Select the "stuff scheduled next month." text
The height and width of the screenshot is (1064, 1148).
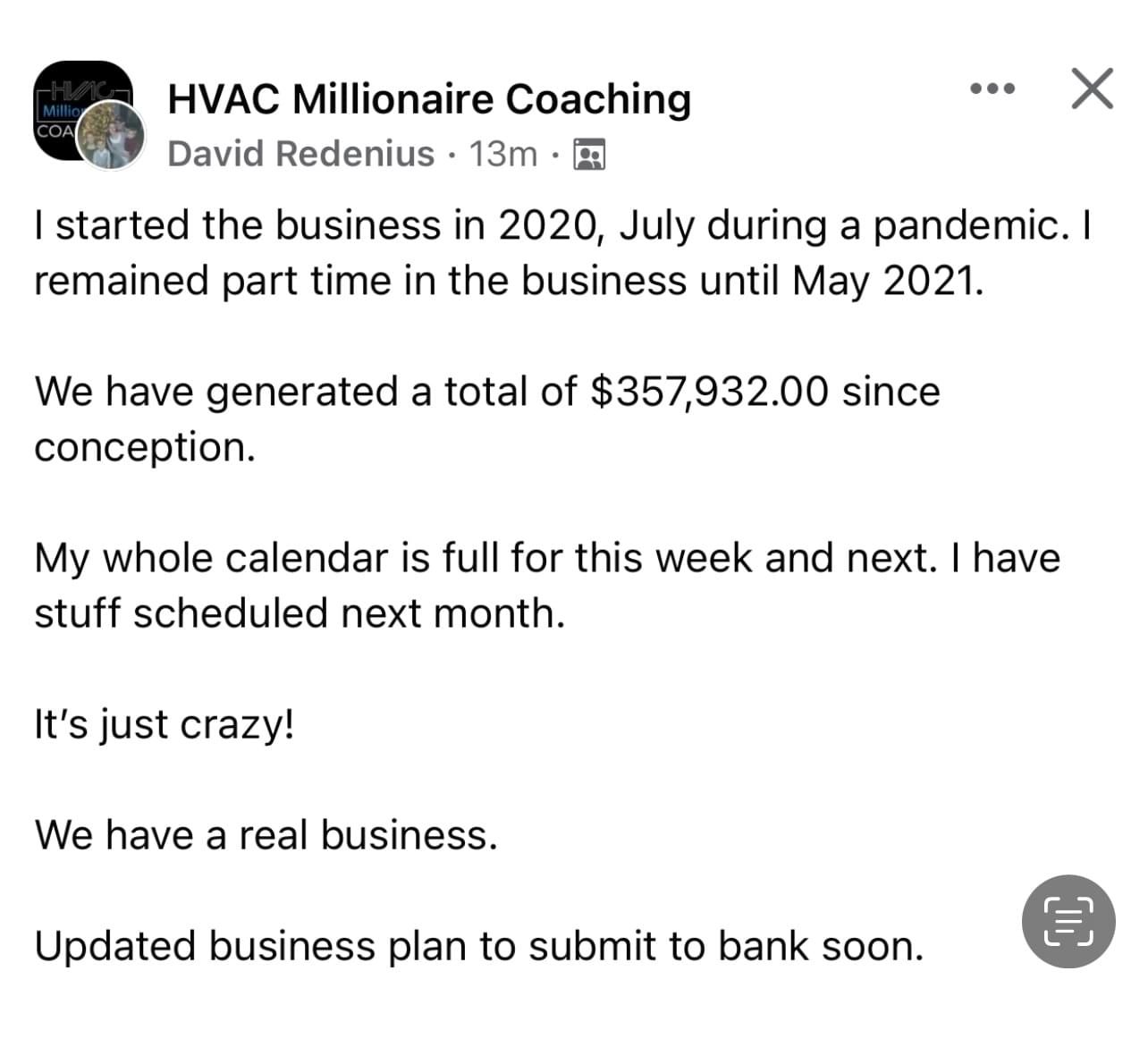tap(300, 613)
